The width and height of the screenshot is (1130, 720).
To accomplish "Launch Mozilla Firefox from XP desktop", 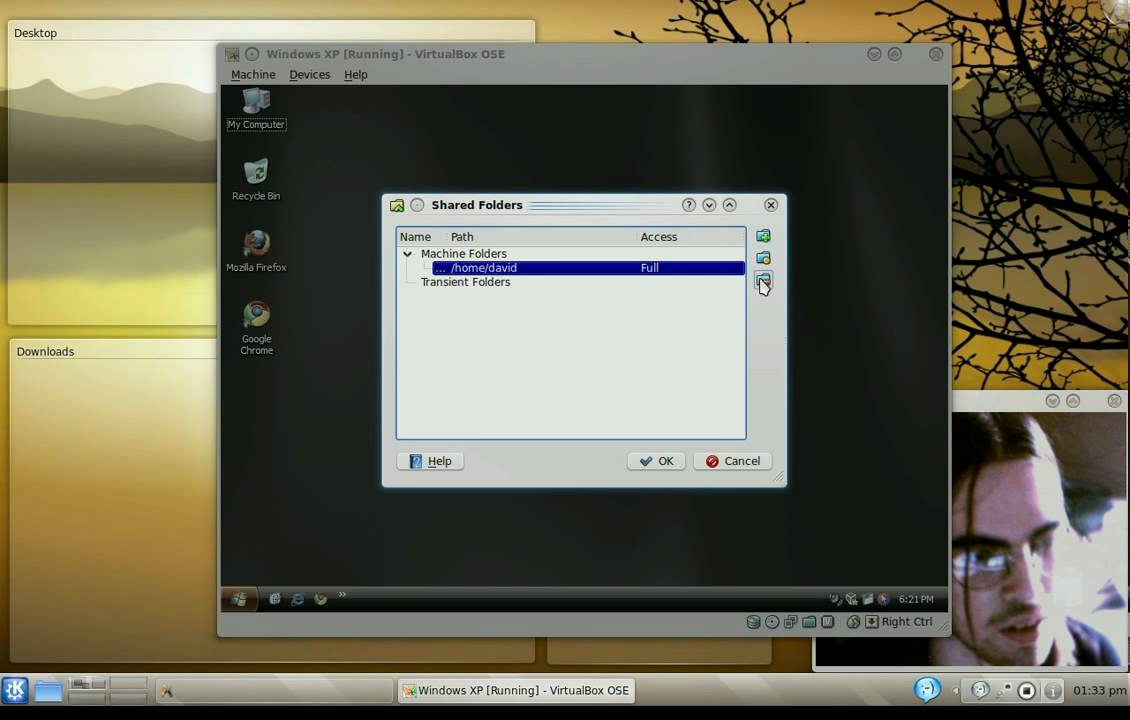I will [x=256, y=251].
